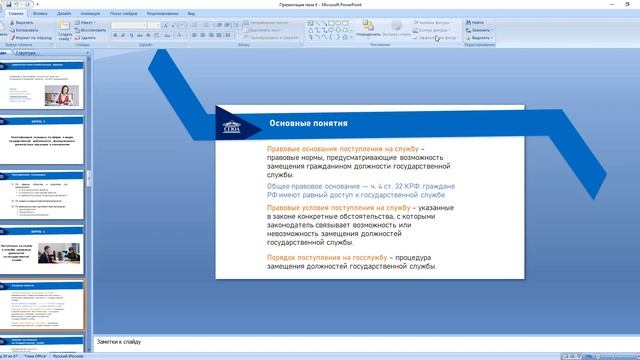Screen dimensions: 640x360
Task: Open the Главная ribbon tab
Action: coord(16,13)
